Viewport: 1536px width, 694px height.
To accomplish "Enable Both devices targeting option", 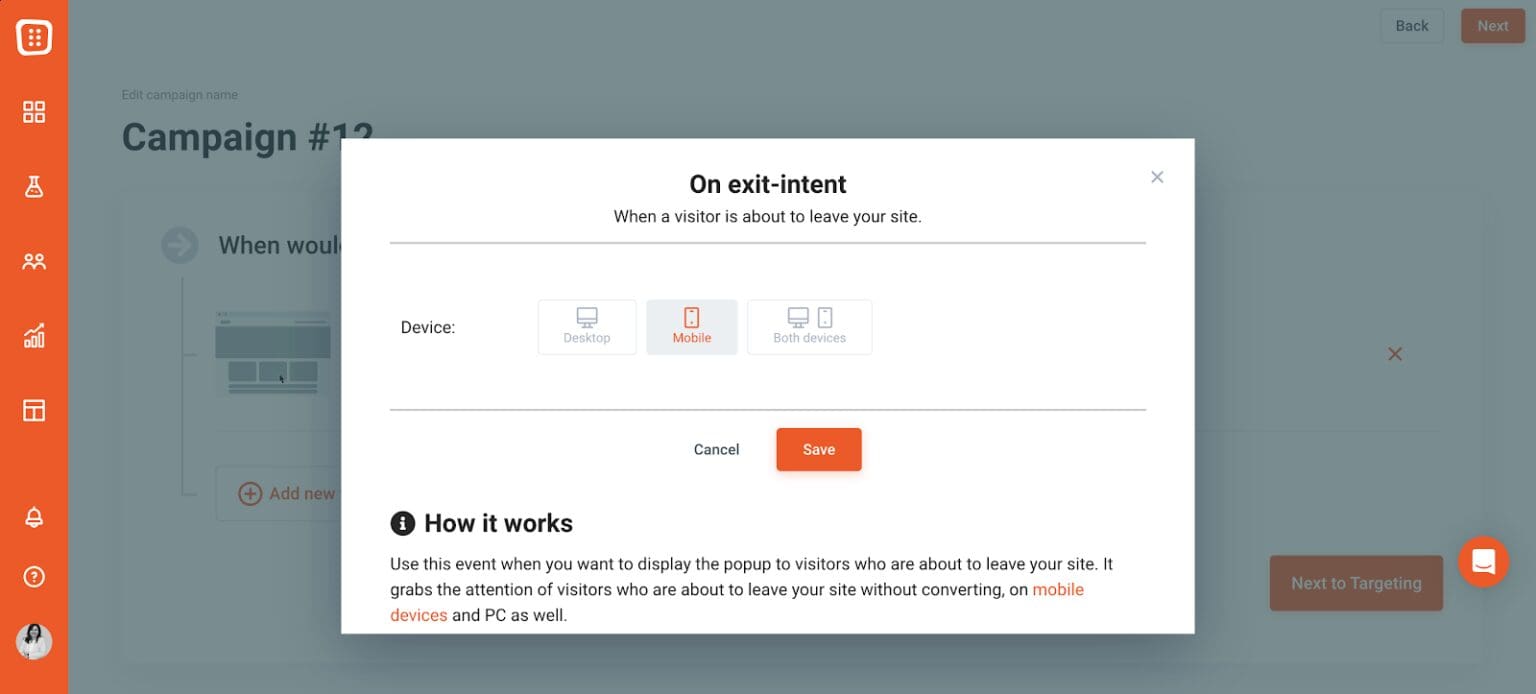I will (x=809, y=326).
